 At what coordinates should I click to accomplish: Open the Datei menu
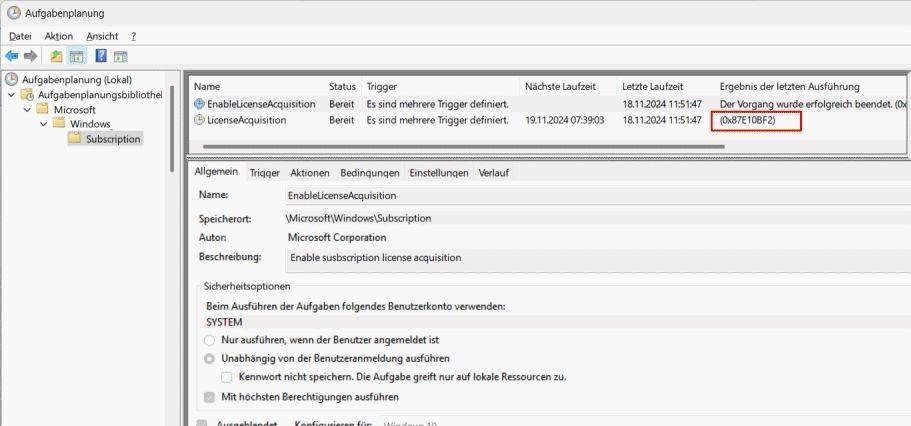tap(20, 36)
